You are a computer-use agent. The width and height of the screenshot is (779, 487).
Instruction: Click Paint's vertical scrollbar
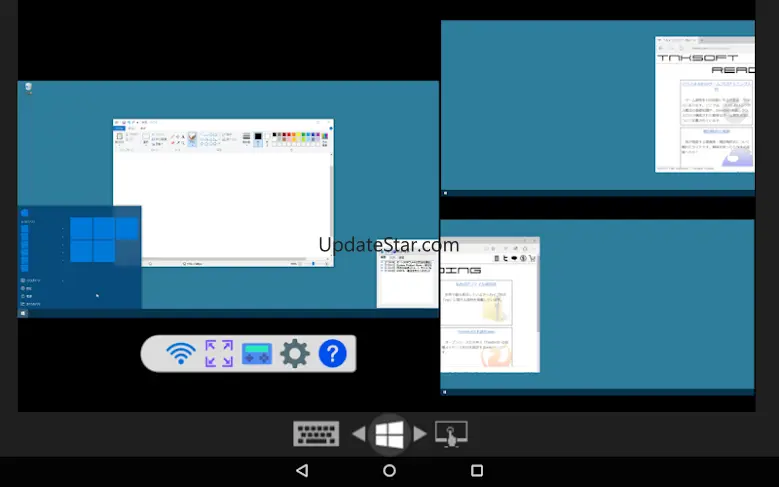331,204
